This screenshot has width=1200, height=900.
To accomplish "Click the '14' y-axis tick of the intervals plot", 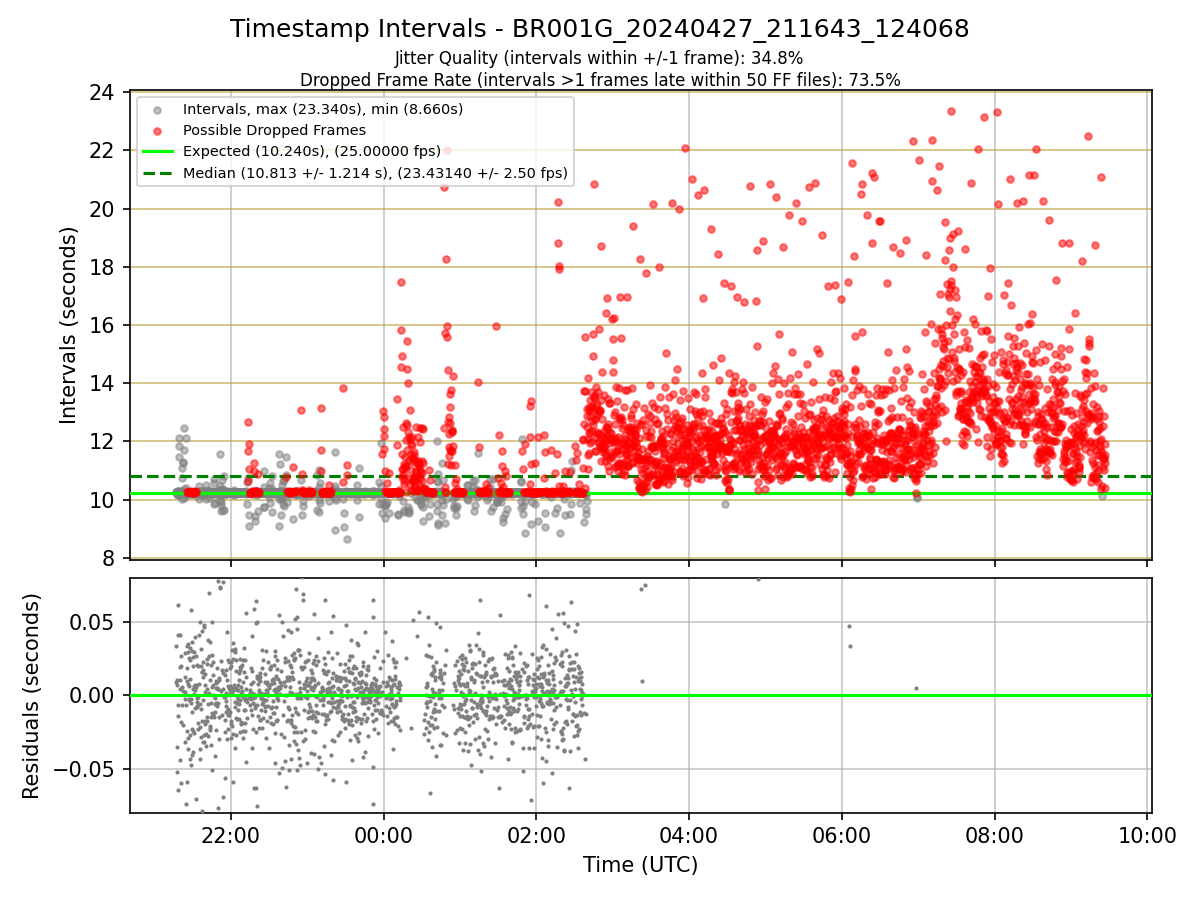I will pos(101,383).
